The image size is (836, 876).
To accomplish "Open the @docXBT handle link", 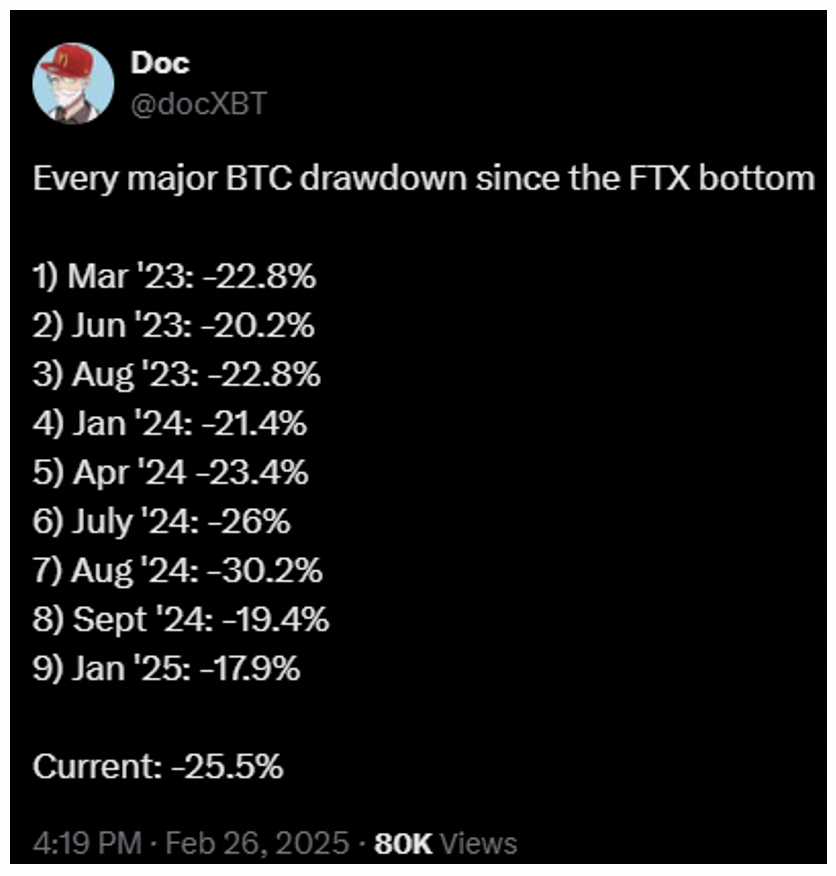I will coord(199,104).
